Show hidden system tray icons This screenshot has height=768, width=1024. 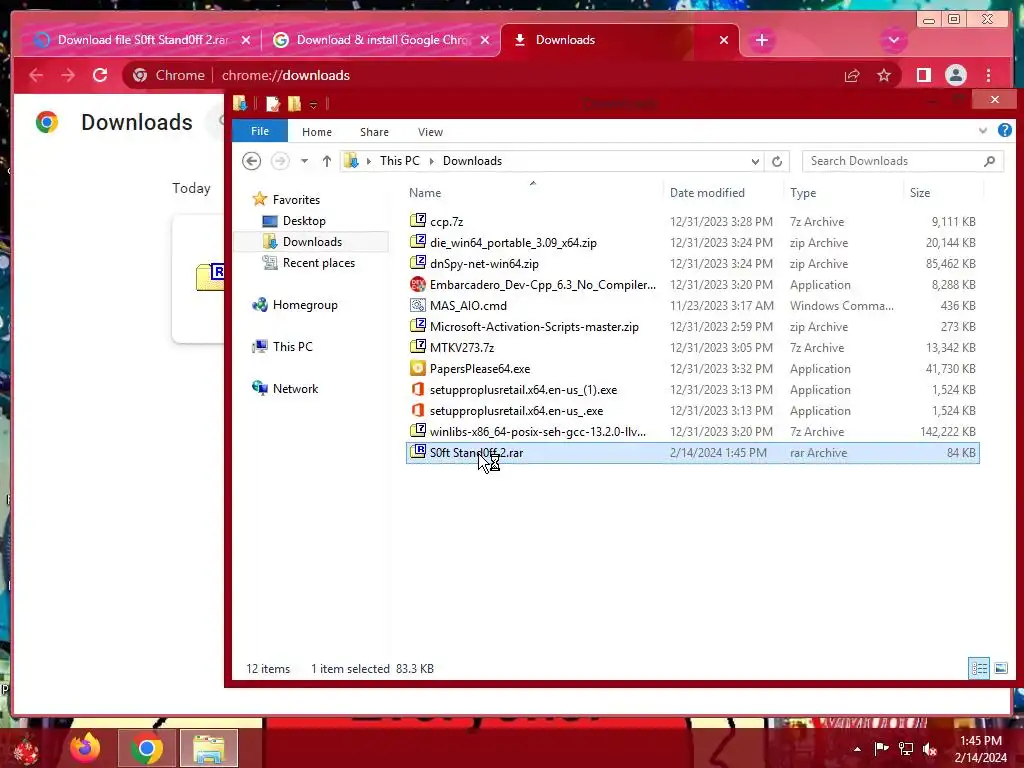(x=857, y=749)
